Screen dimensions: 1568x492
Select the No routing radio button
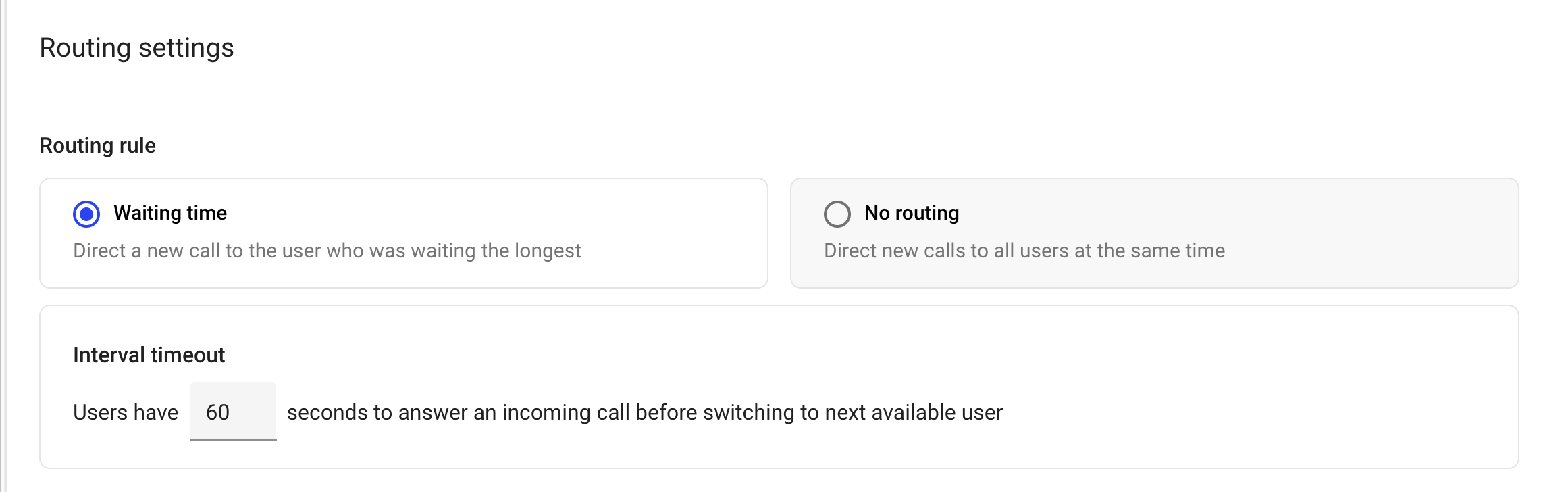[x=837, y=214]
